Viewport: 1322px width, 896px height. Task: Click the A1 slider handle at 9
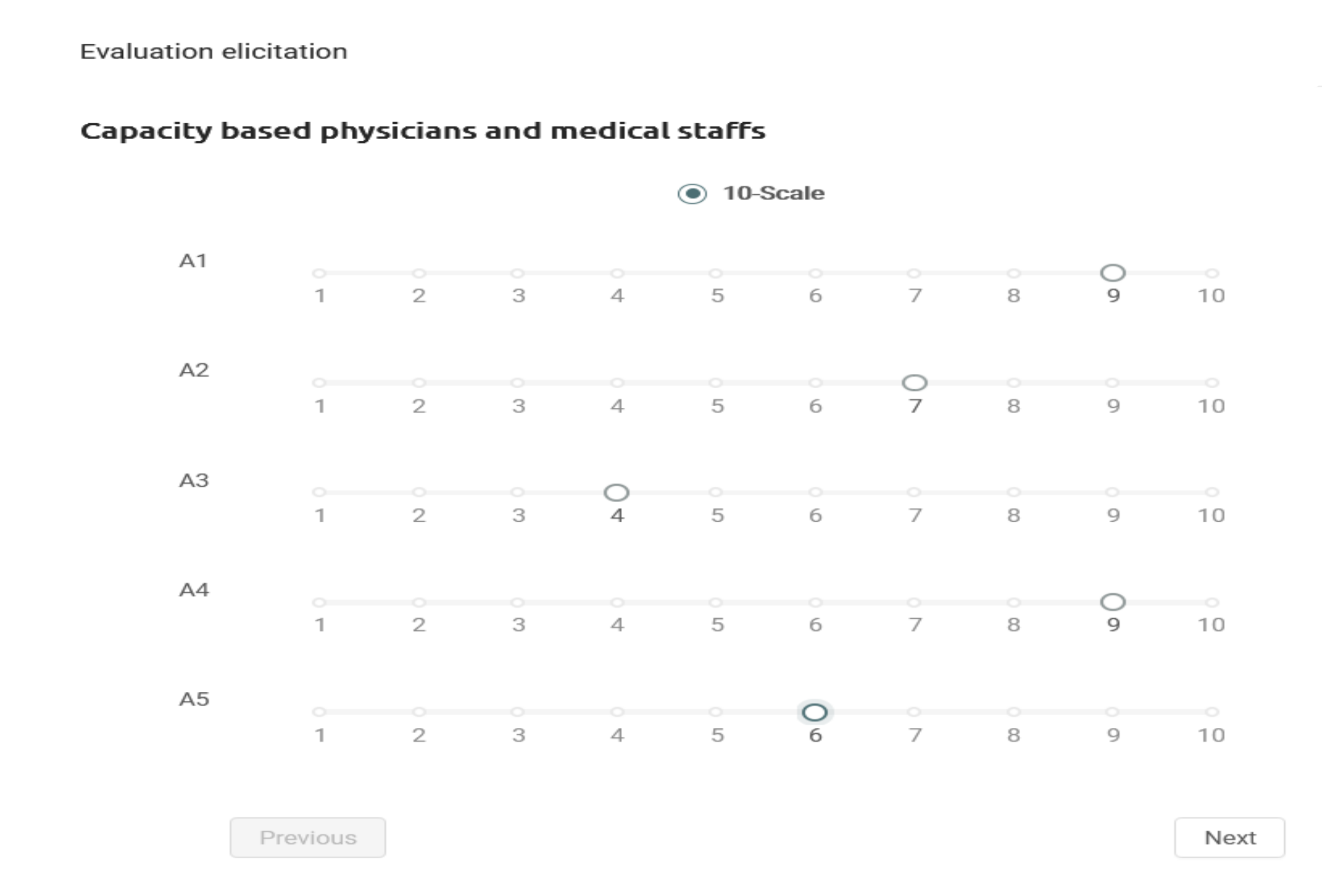coord(1113,273)
